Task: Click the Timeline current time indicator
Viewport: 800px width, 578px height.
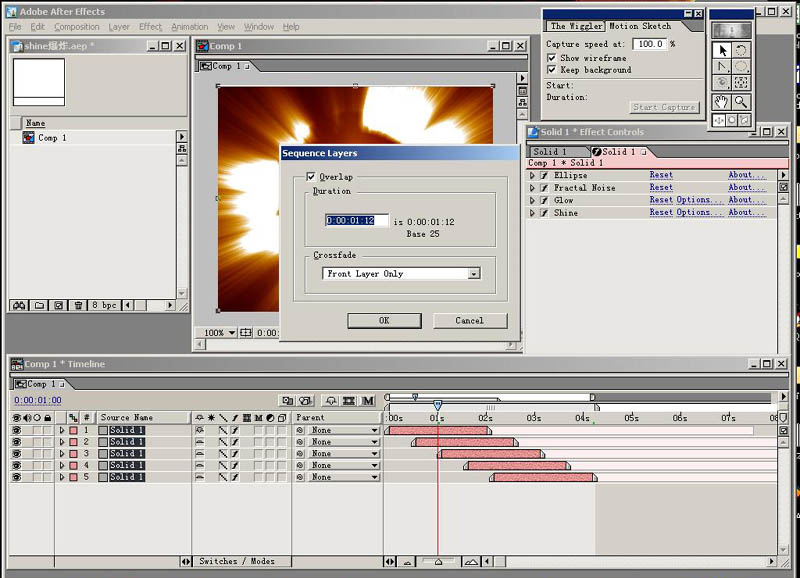Action: click(x=437, y=405)
